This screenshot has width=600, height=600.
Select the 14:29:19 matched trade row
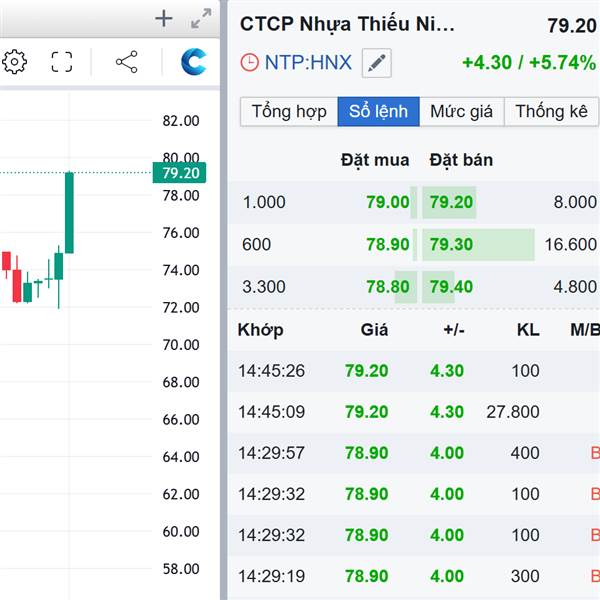414,576
